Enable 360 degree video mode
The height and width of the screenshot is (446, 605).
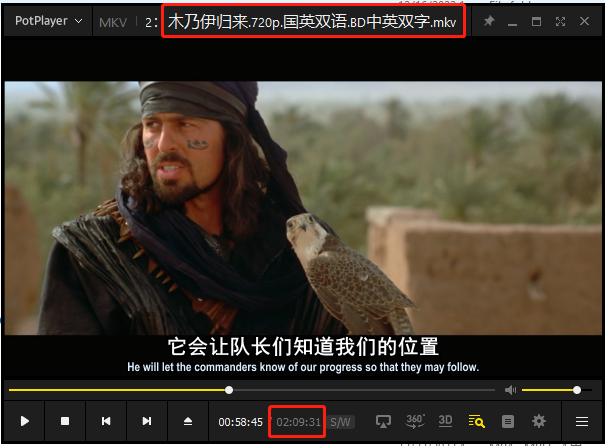pyautogui.click(x=415, y=421)
